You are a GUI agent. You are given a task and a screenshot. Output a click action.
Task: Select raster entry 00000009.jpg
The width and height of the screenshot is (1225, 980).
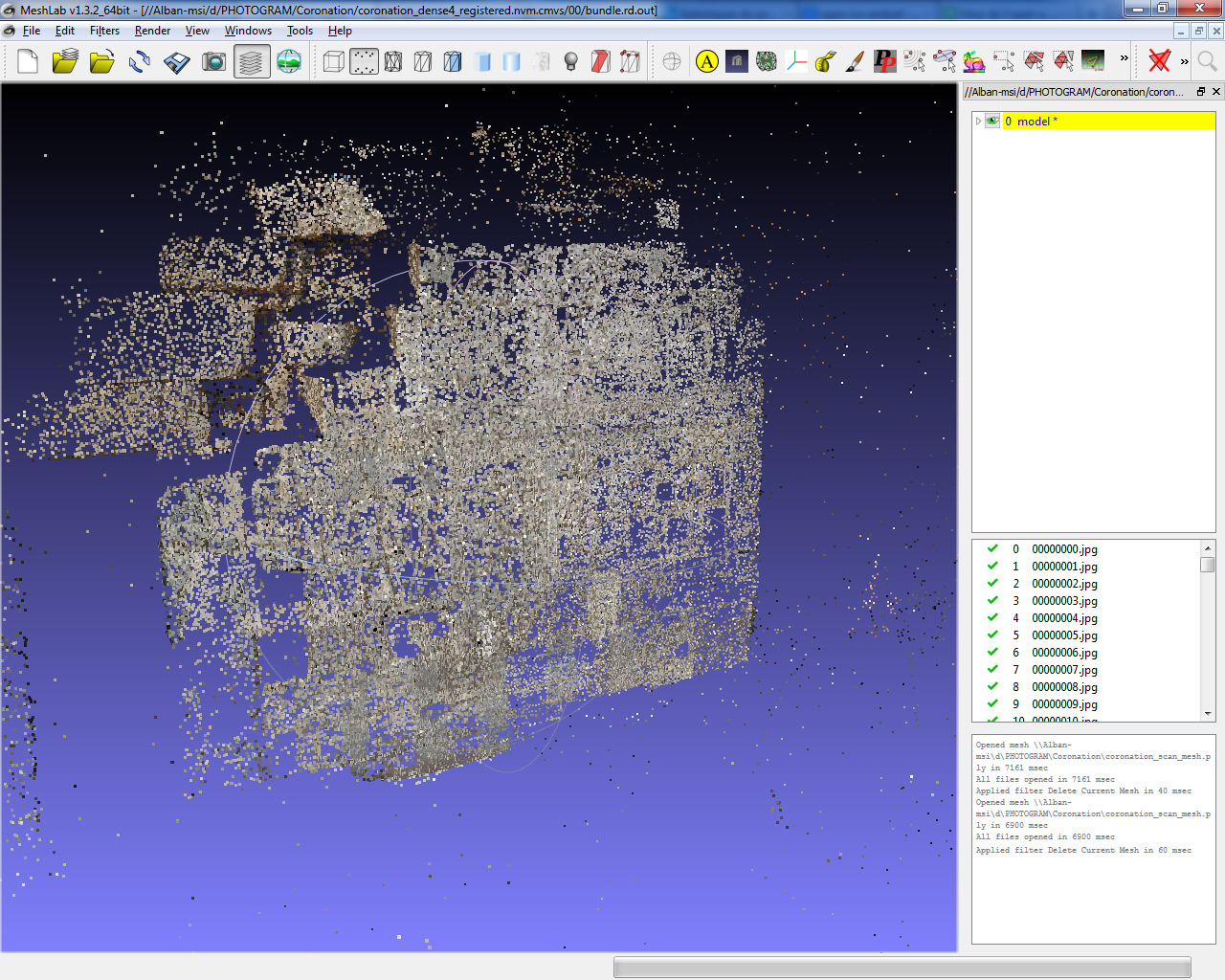(1064, 704)
